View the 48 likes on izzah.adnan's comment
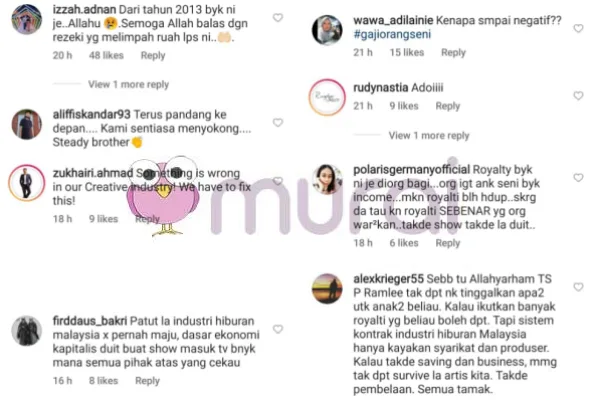 tap(106, 56)
